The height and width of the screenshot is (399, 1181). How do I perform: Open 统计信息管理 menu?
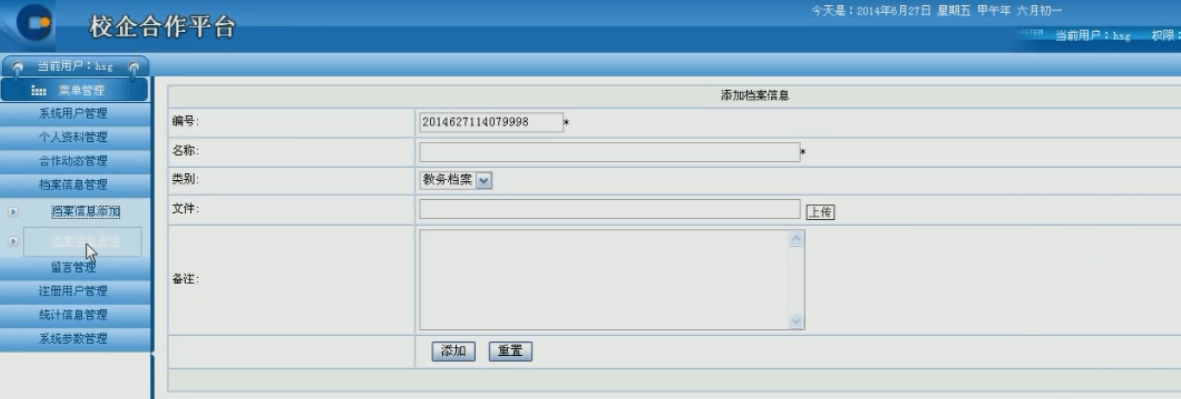coord(74,315)
